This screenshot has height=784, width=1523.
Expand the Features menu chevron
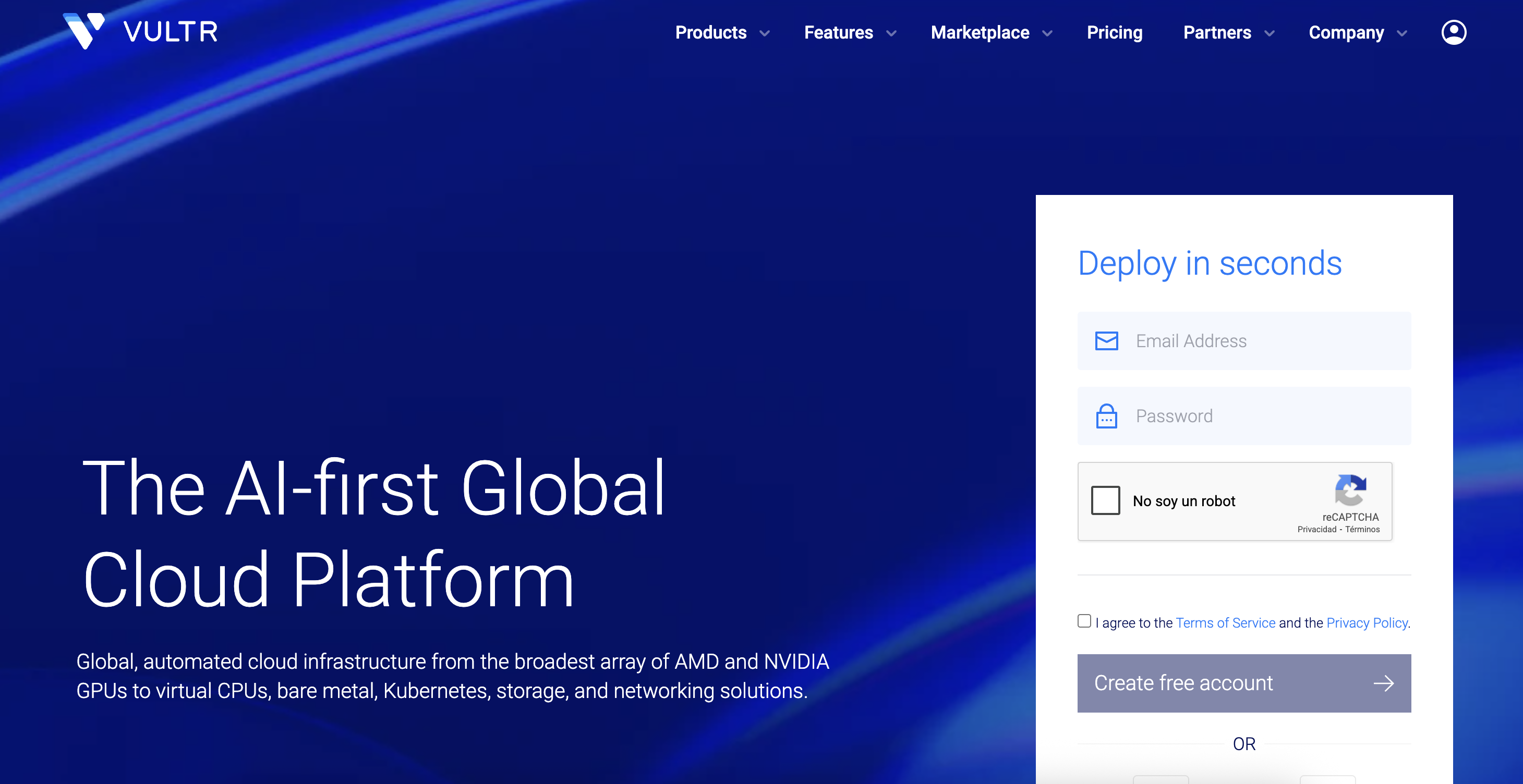[x=891, y=34]
